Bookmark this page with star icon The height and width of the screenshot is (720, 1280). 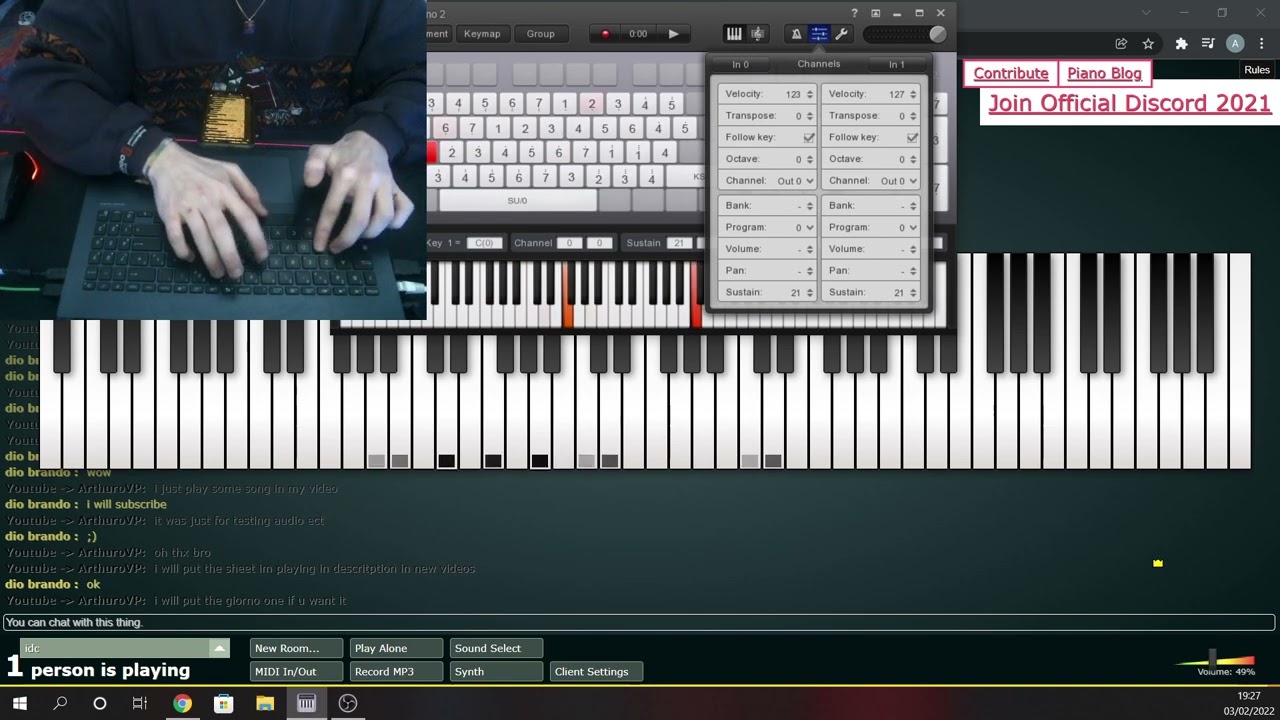[x=1148, y=44]
